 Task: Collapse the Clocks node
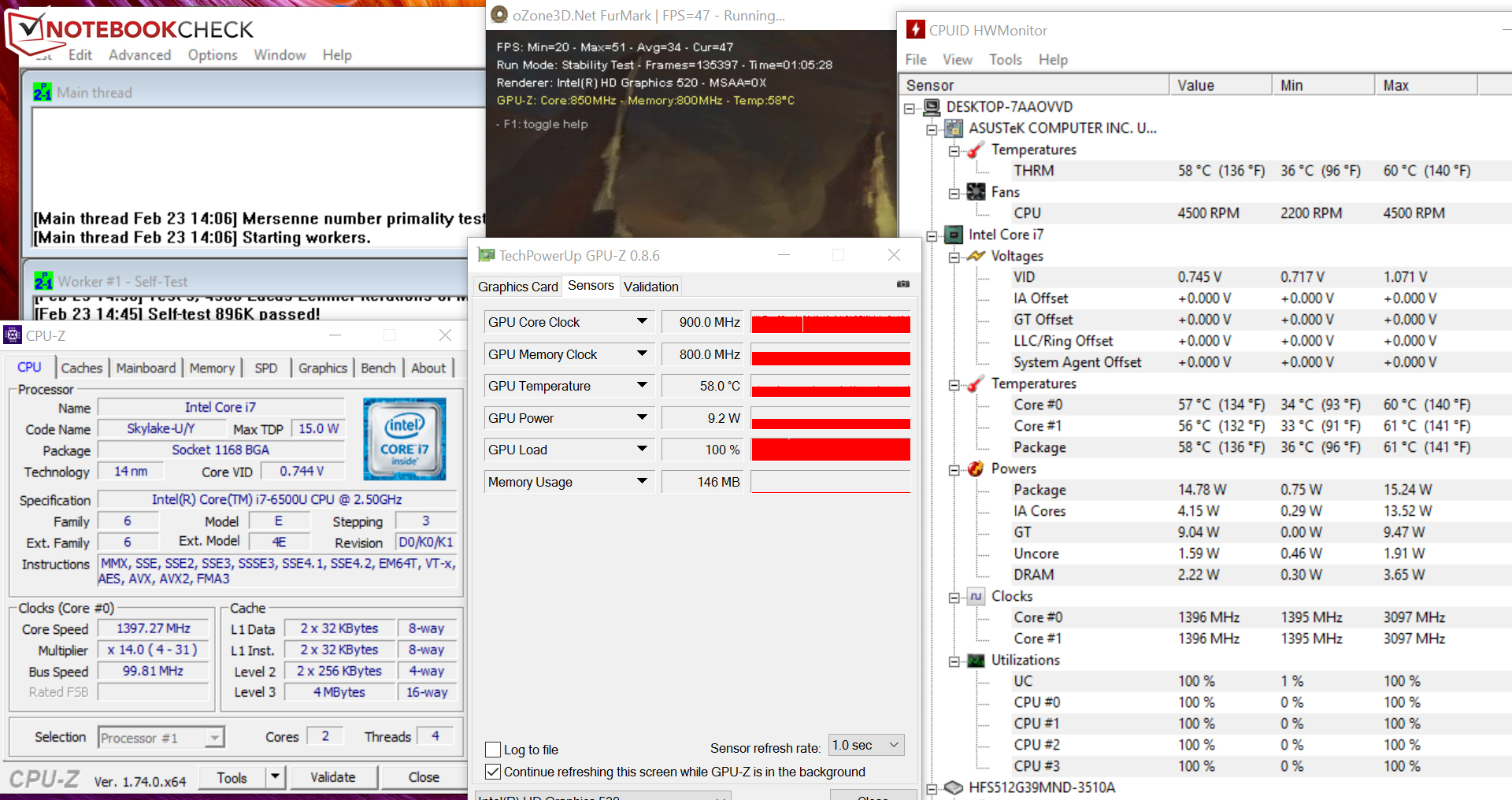click(x=954, y=598)
